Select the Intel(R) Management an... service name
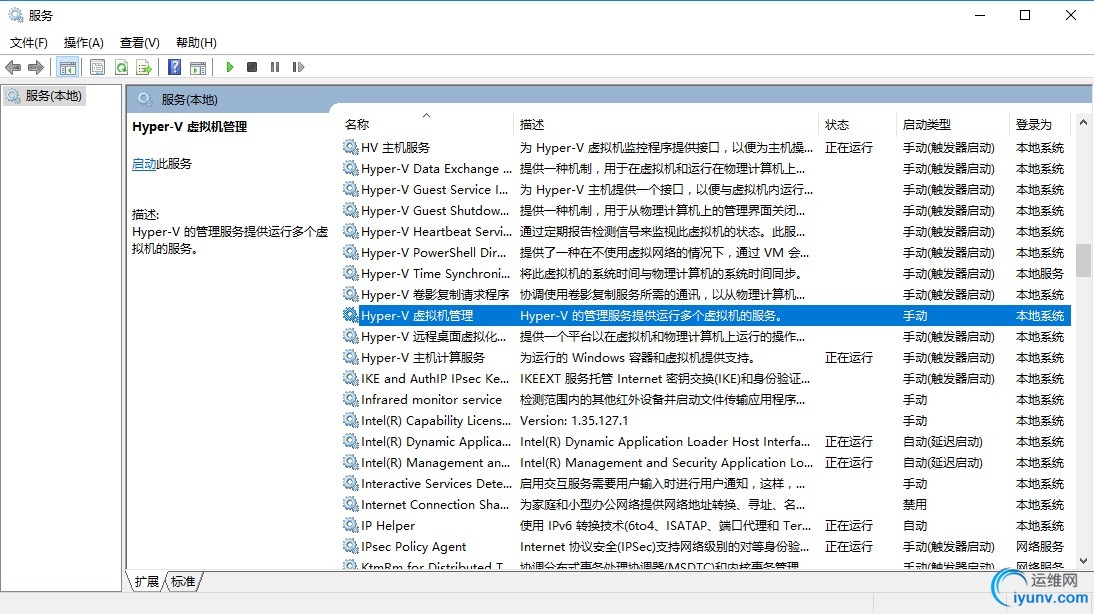Screen dimensions: 1094x614 pyautogui.click(x=435, y=463)
